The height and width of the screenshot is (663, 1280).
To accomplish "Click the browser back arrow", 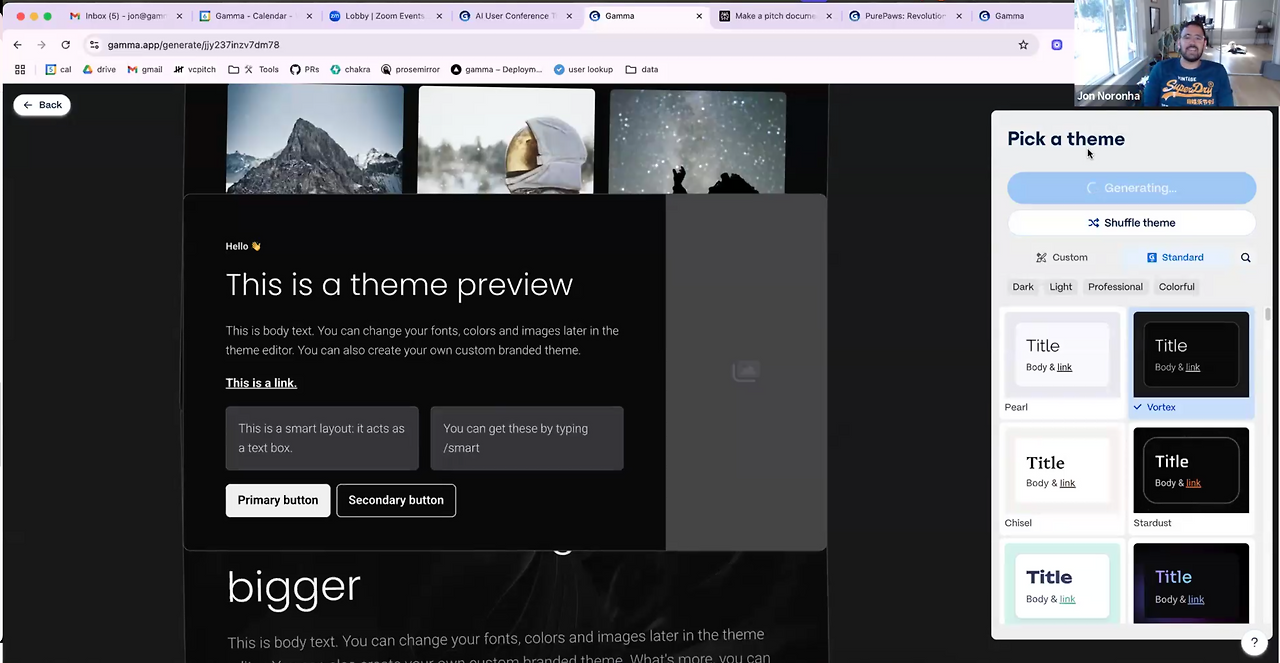I will [x=17, y=45].
